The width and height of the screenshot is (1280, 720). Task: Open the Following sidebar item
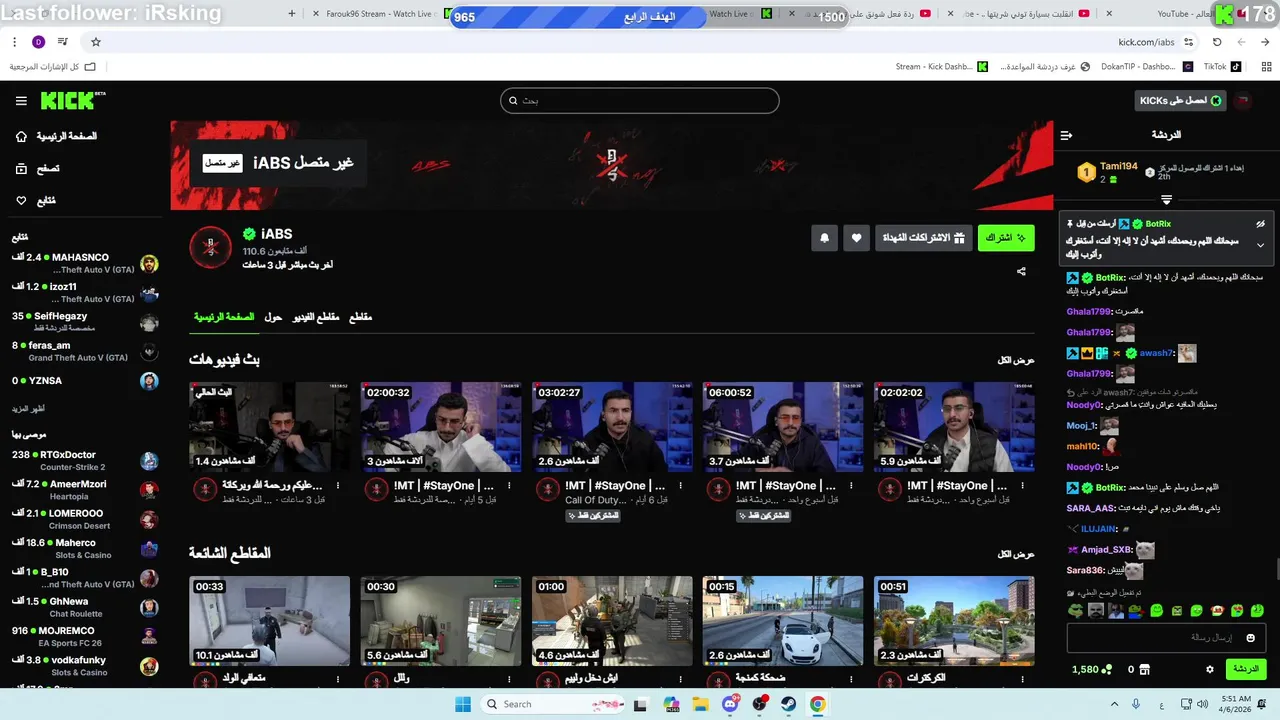pyautogui.click(x=37, y=201)
